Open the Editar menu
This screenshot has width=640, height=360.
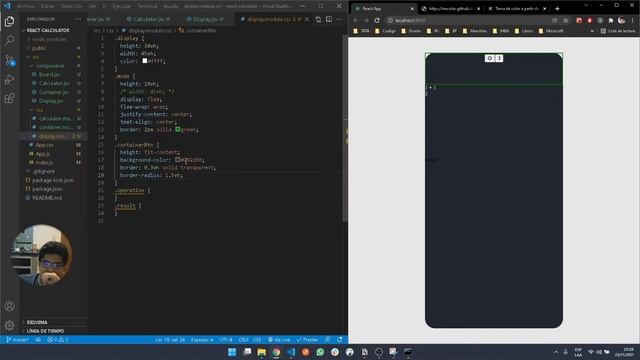[48, 6]
